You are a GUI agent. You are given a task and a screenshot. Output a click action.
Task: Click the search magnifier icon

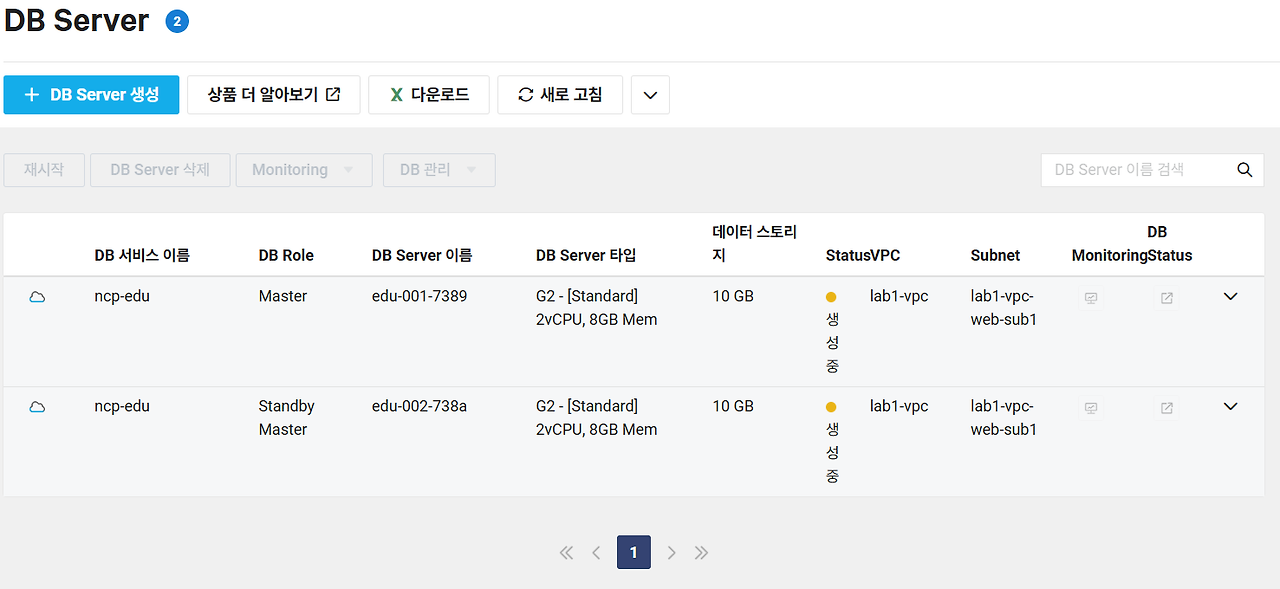pyautogui.click(x=1245, y=170)
